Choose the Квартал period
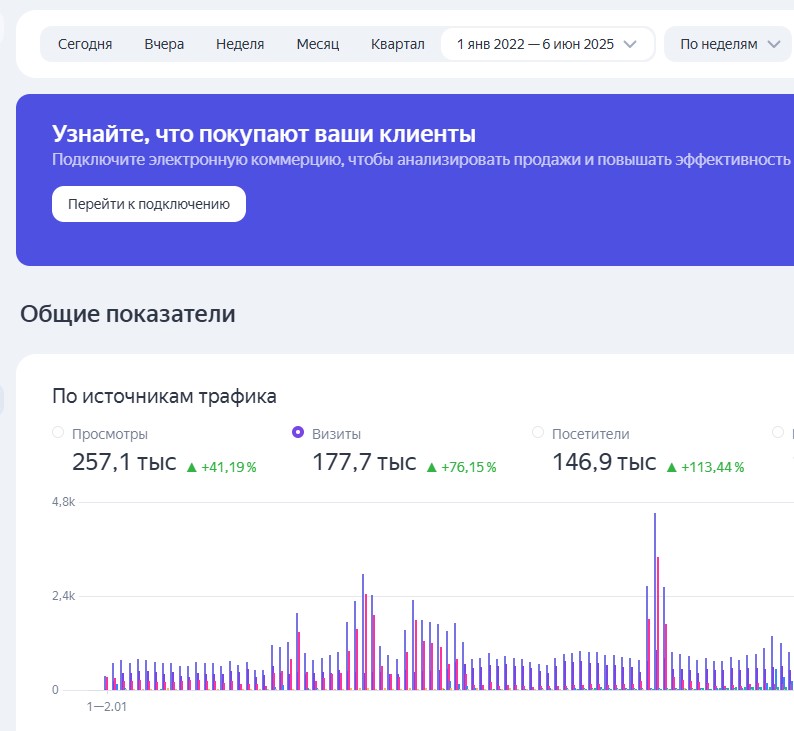The image size is (794, 731). (398, 44)
